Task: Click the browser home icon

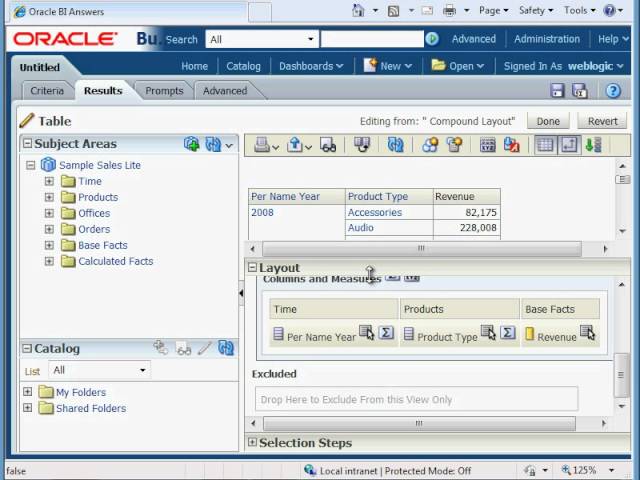Action: pyautogui.click(x=358, y=11)
